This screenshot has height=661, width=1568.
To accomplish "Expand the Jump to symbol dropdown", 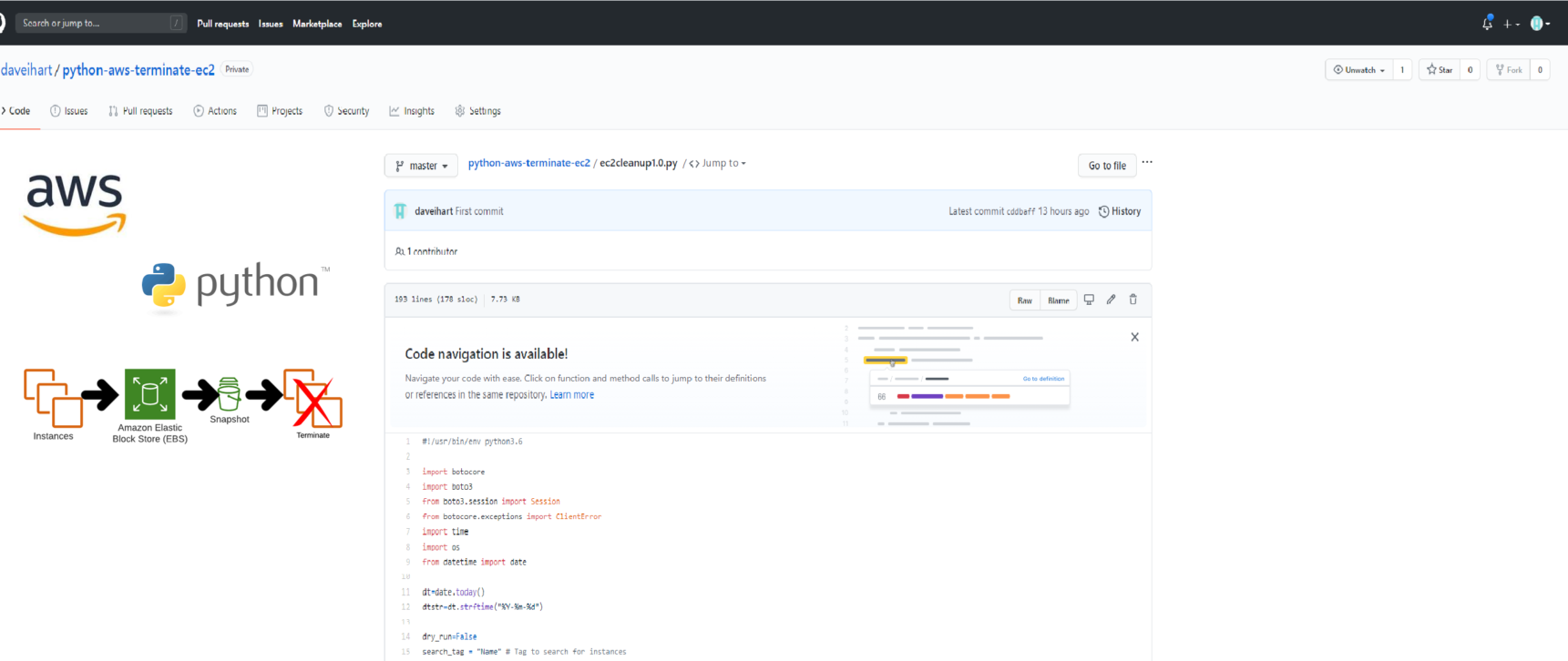I will coord(718,163).
